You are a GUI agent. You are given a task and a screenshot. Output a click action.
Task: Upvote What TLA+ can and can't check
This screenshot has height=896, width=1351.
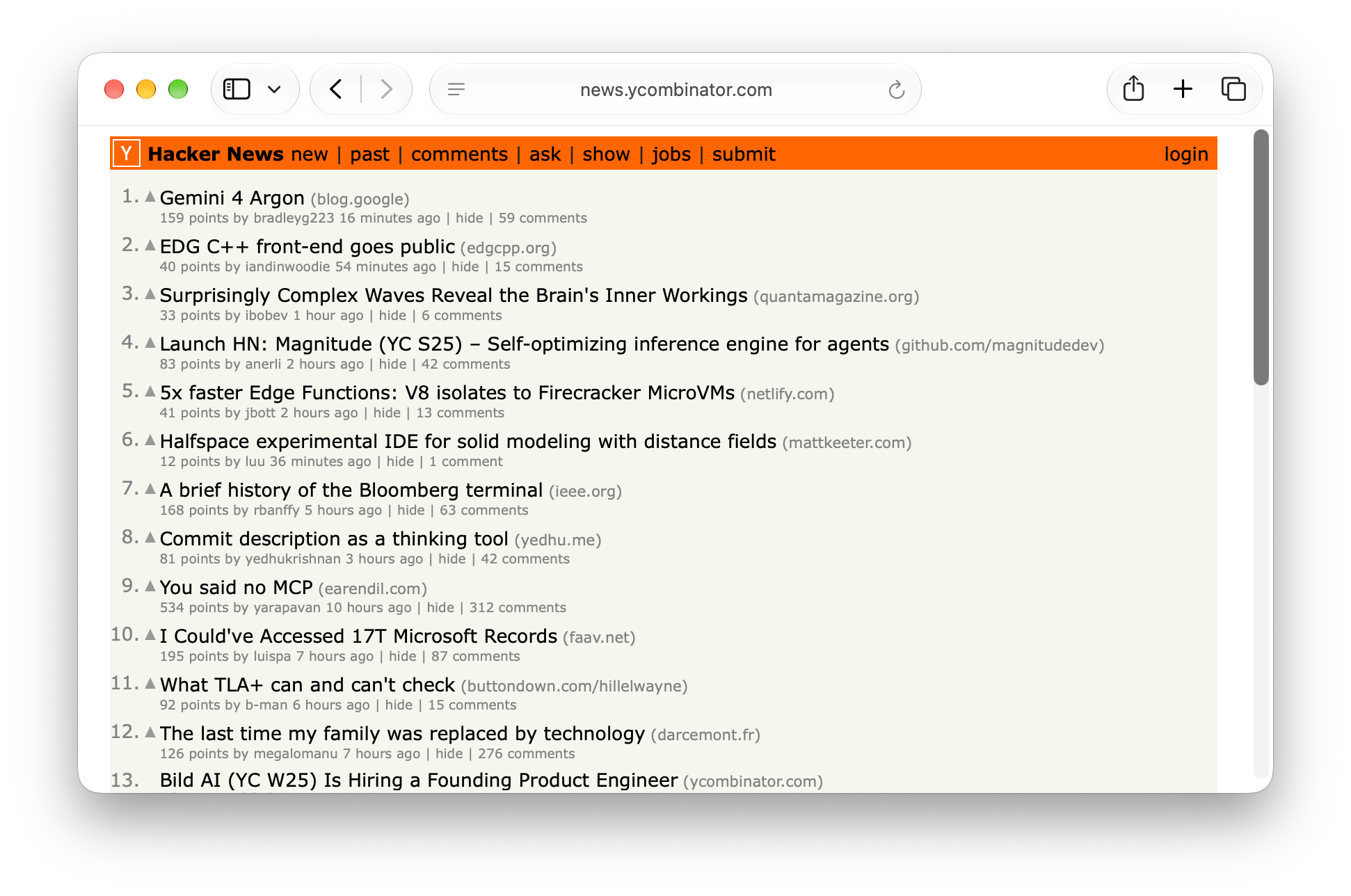click(x=150, y=684)
